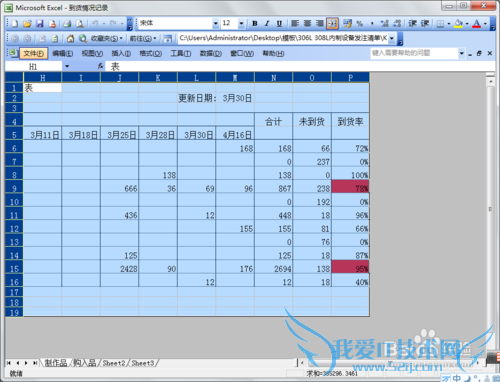Viewport: 500px width, 382px height.
Task: Open the help question box dropdown
Action: click(462, 53)
